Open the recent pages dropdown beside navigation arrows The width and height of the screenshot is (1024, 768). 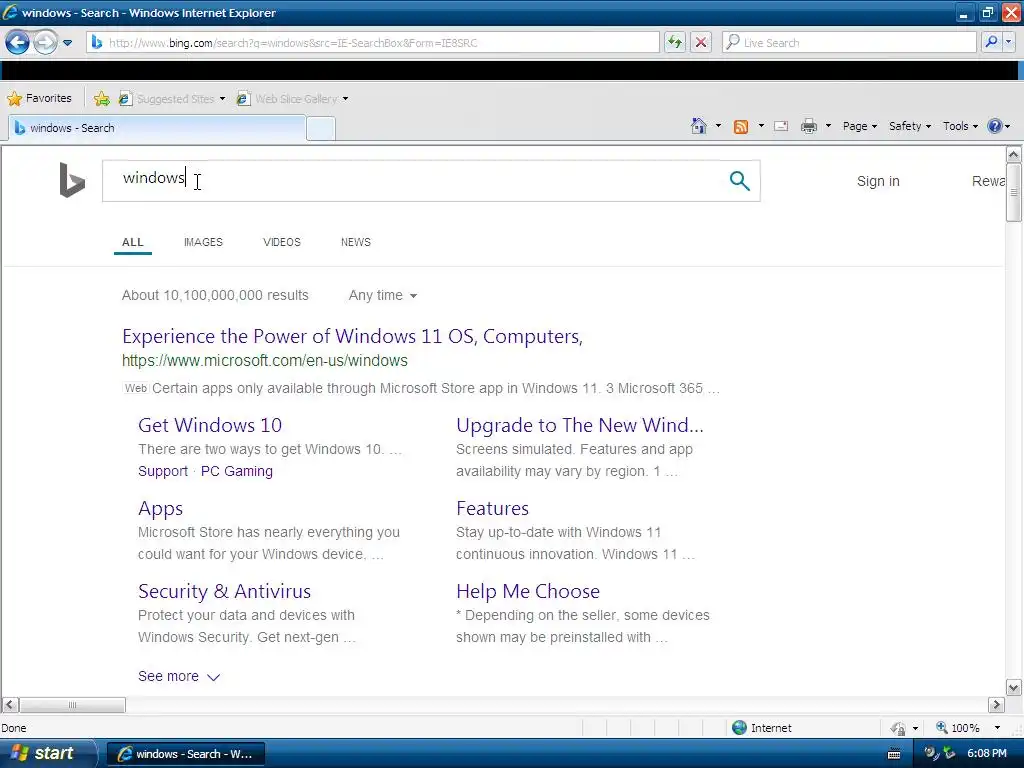tap(67, 43)
